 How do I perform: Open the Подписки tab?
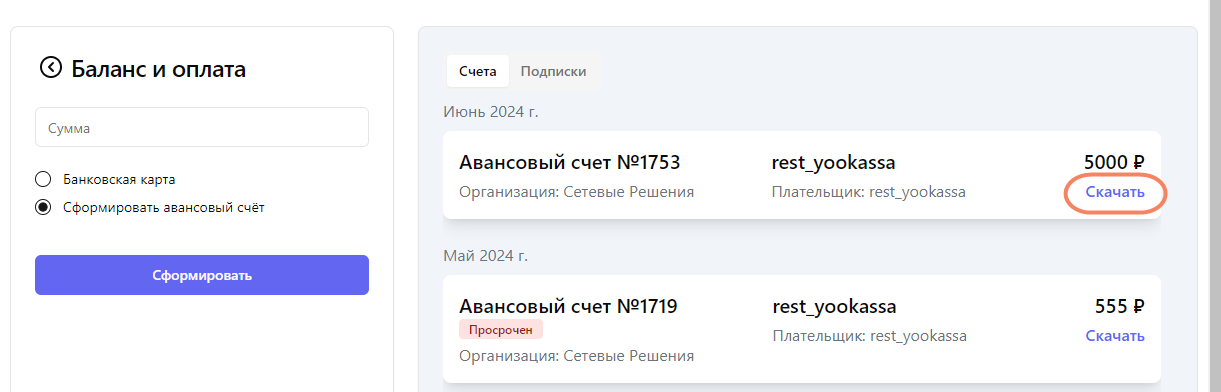tap(553, 71)
